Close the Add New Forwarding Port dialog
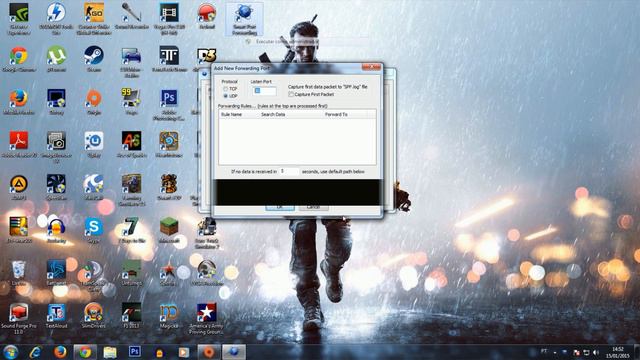This screenshot has width=640, height=360. coord(371,67)
